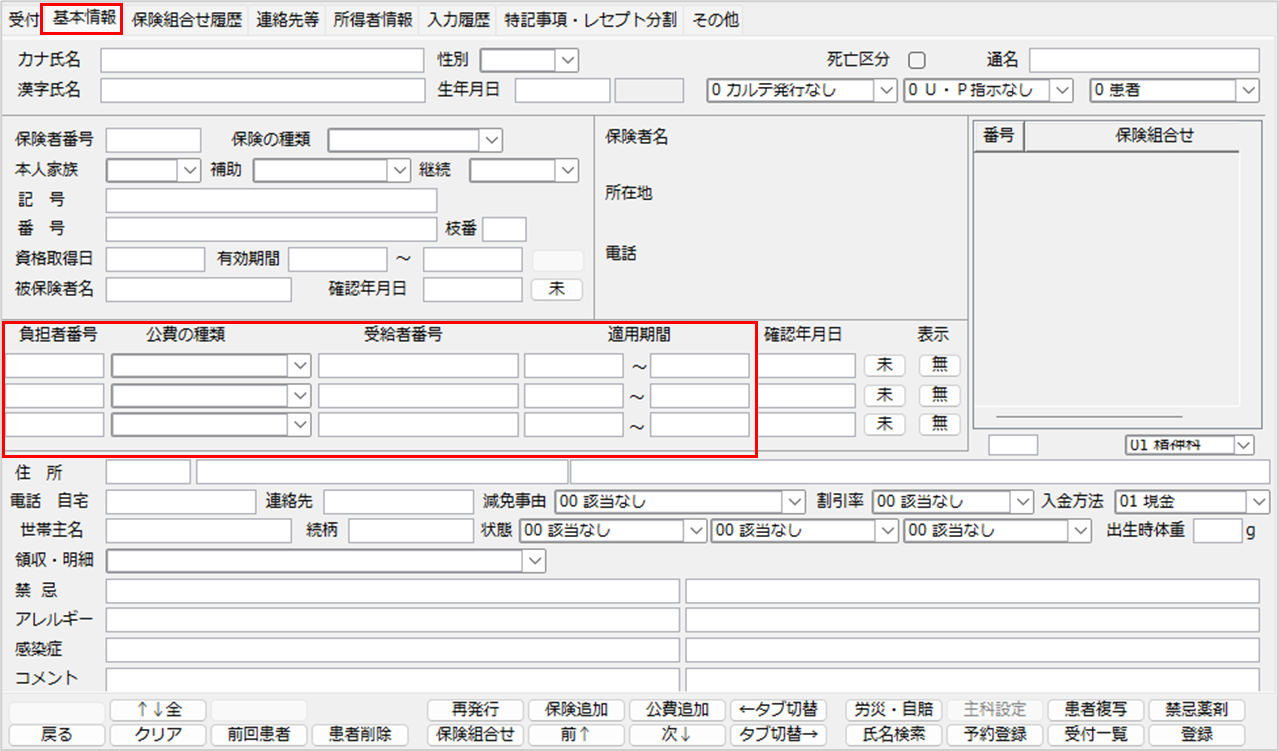
Task: Click the 未 button beside 確認年月日 in insurance section
Action: pos(556,289)
